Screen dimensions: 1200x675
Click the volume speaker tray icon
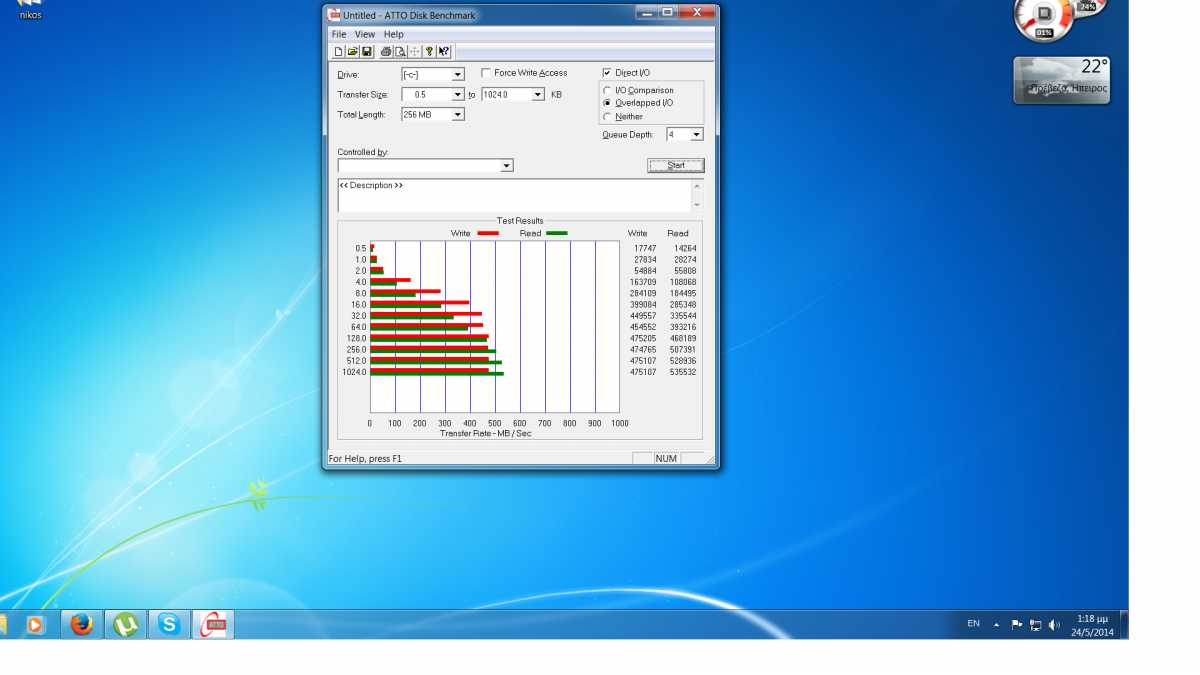(x=1054, y=625)
